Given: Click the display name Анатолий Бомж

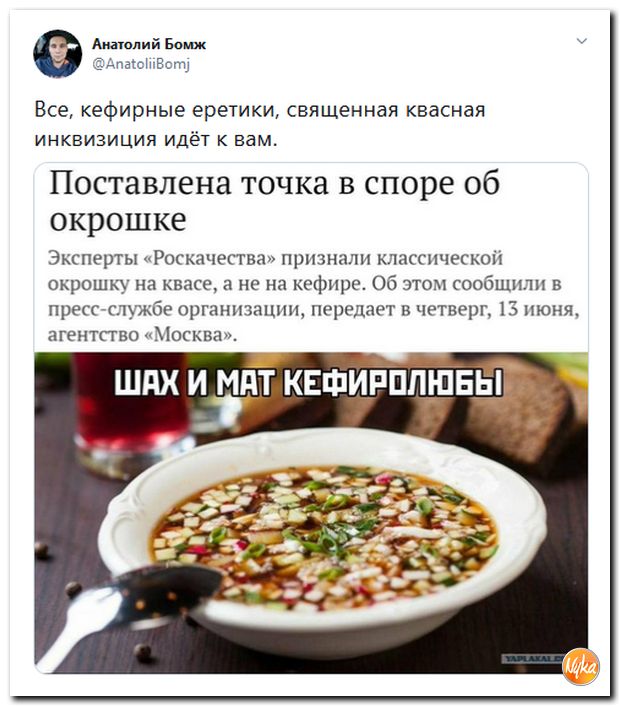Looking at the screenshot, I should (149, 44).
